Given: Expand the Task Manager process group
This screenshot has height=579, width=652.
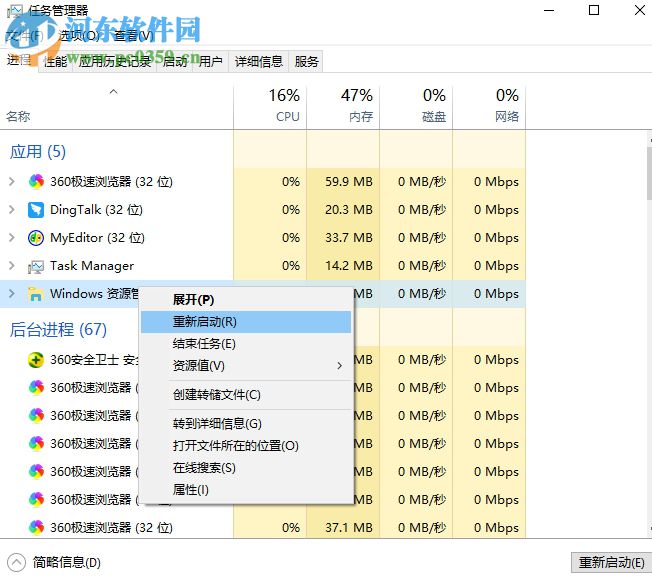Looking at the screenshot, I should coord(12,266).
